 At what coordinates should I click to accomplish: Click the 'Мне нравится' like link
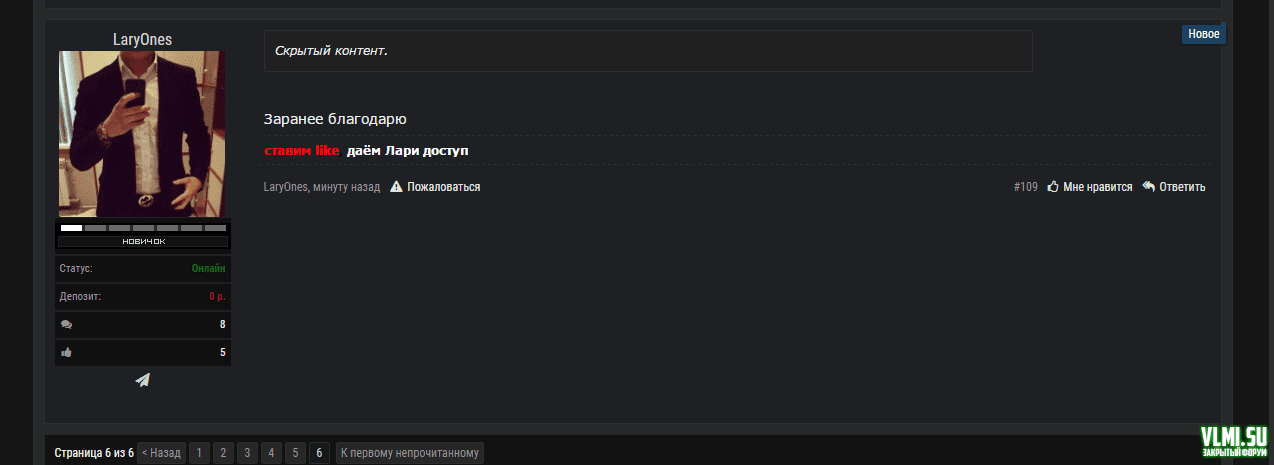coord(1097,187)
